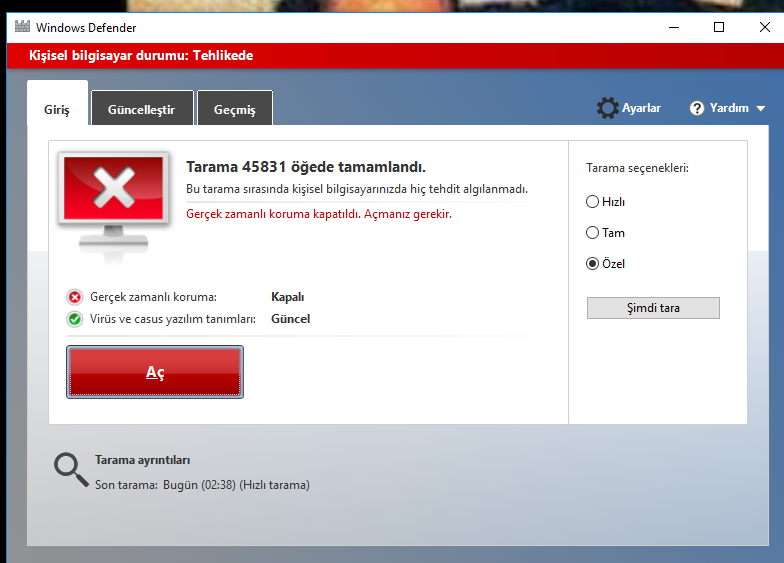Click green check icon beside Virüs ve casus tanımları
Viewport: 784px width, 563px height.
tap(74, 319)
